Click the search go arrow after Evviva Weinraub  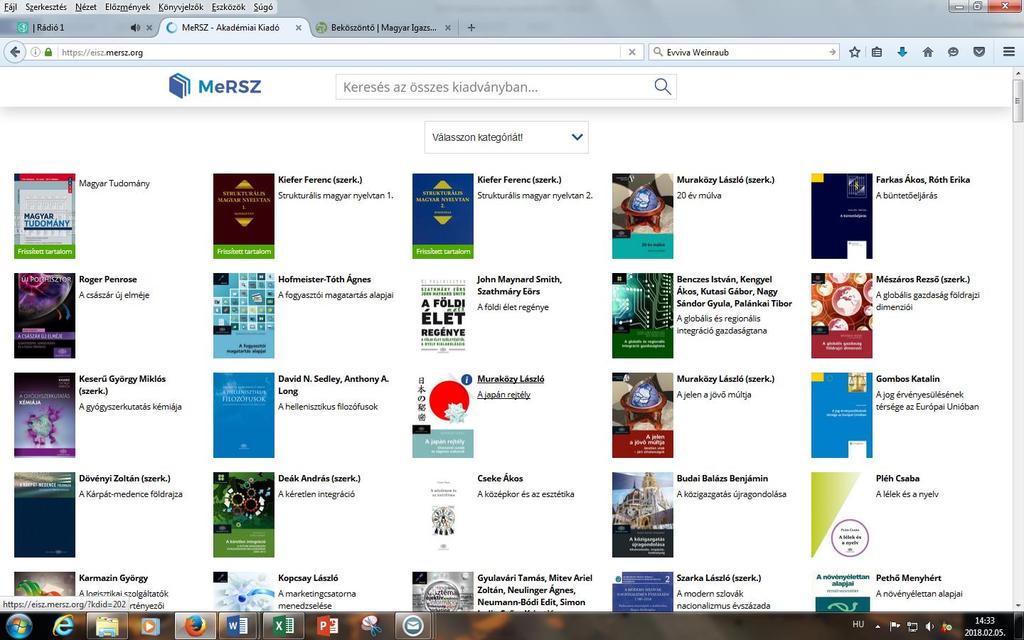click(831, 52)
